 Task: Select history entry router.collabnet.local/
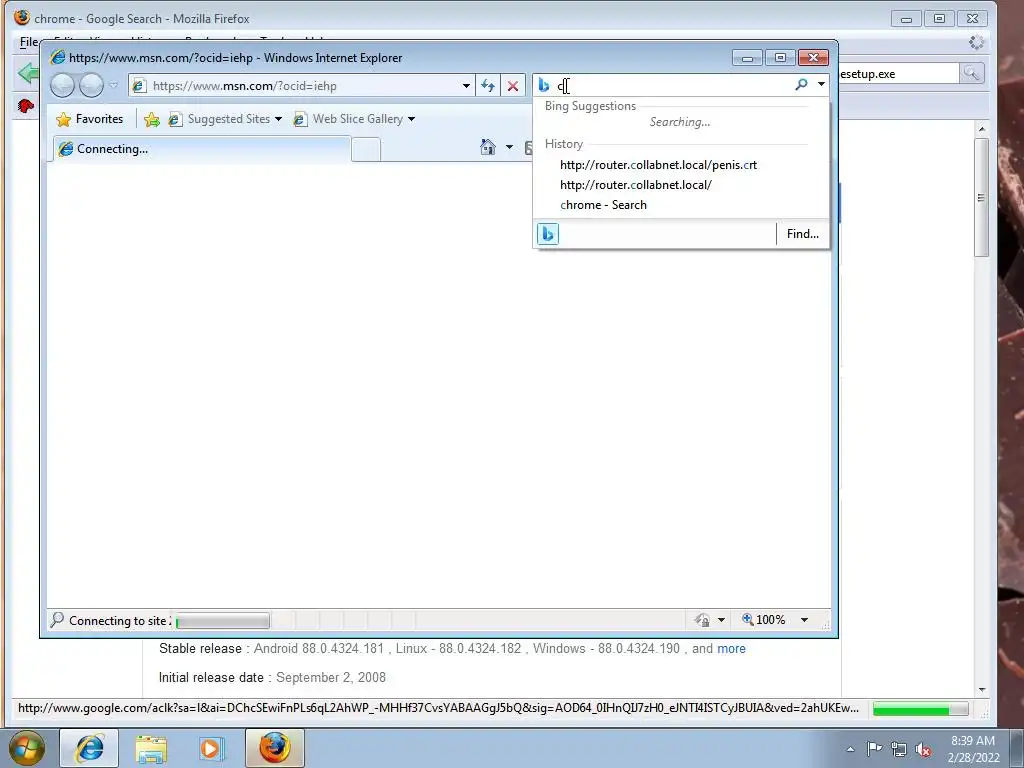coord(635,185)
